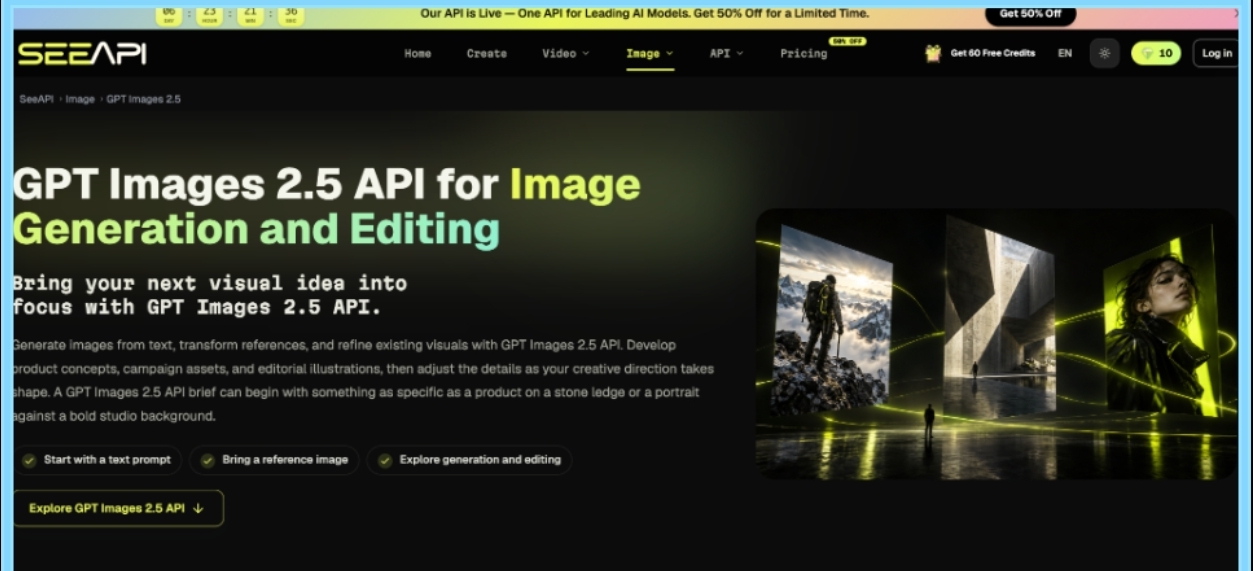The image size is (1253, 571).
Task: Go to the Home nav item
Action: [418, 53]
